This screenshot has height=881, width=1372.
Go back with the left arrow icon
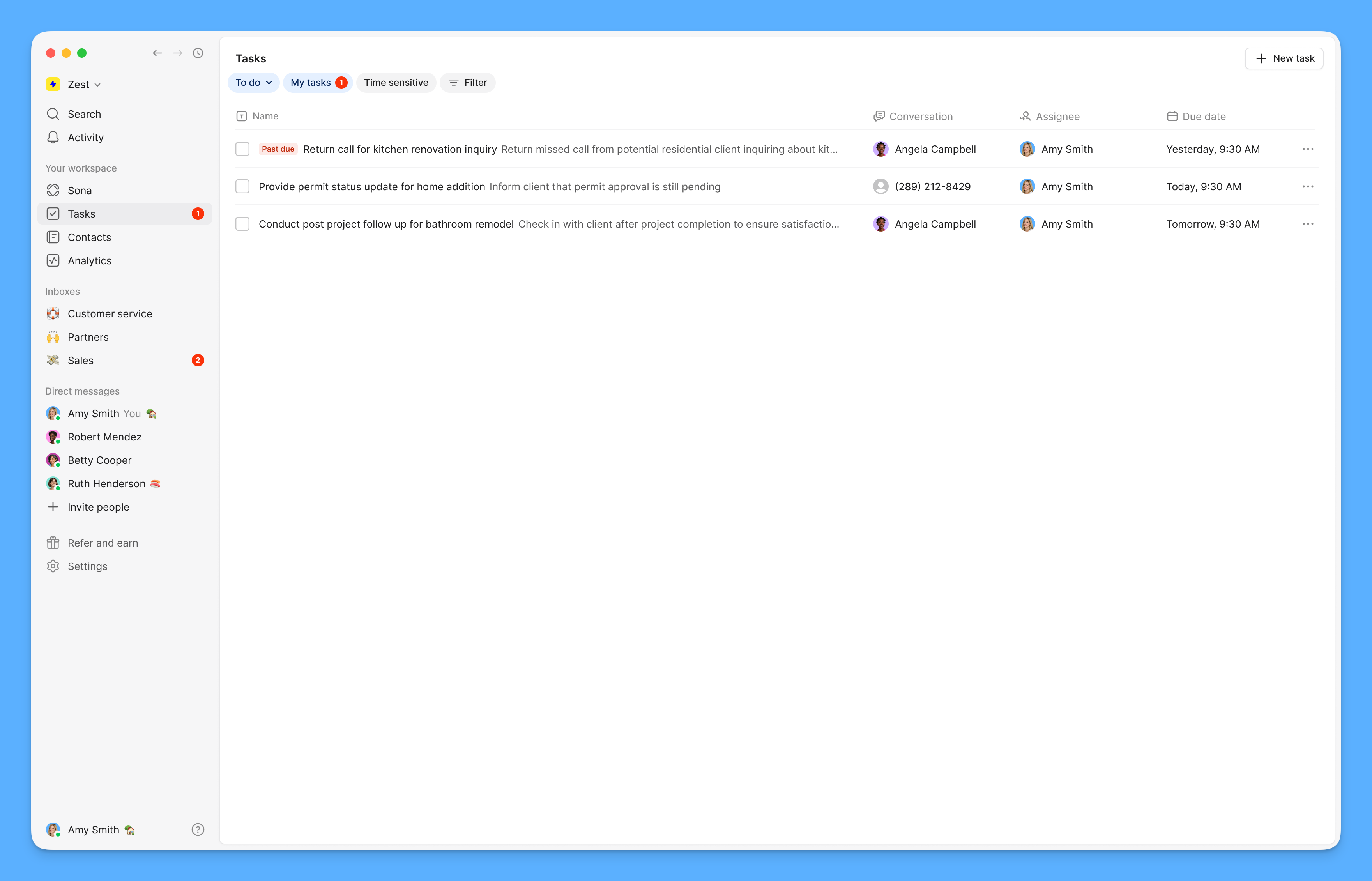pos(157,53)
